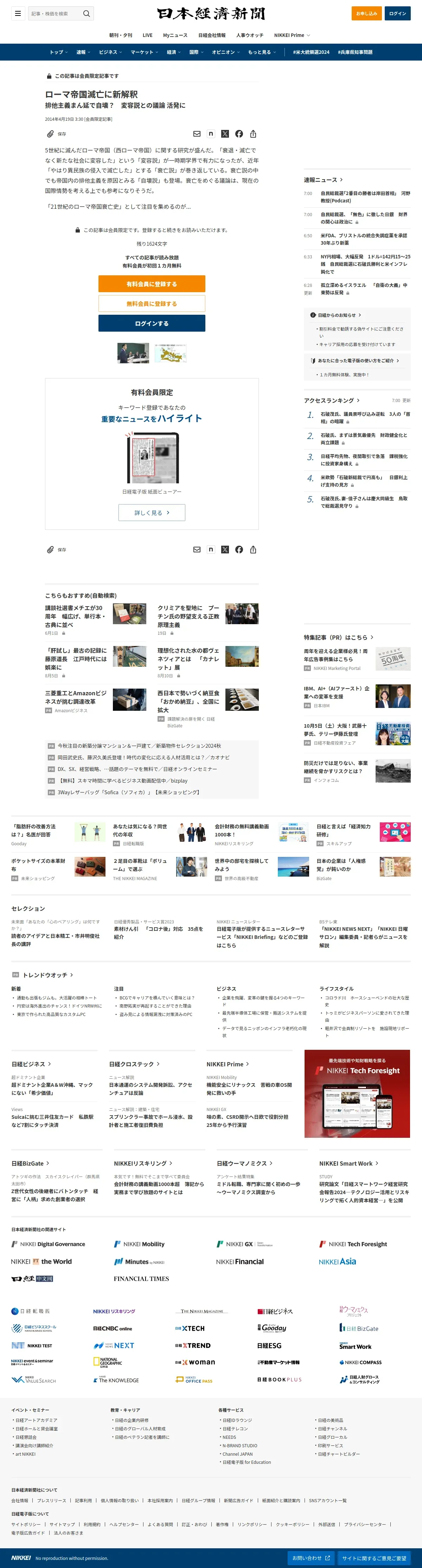Open the NIKKEI Financial logo
Viewport: 422px width, 1568px height.
point(240,1262)
